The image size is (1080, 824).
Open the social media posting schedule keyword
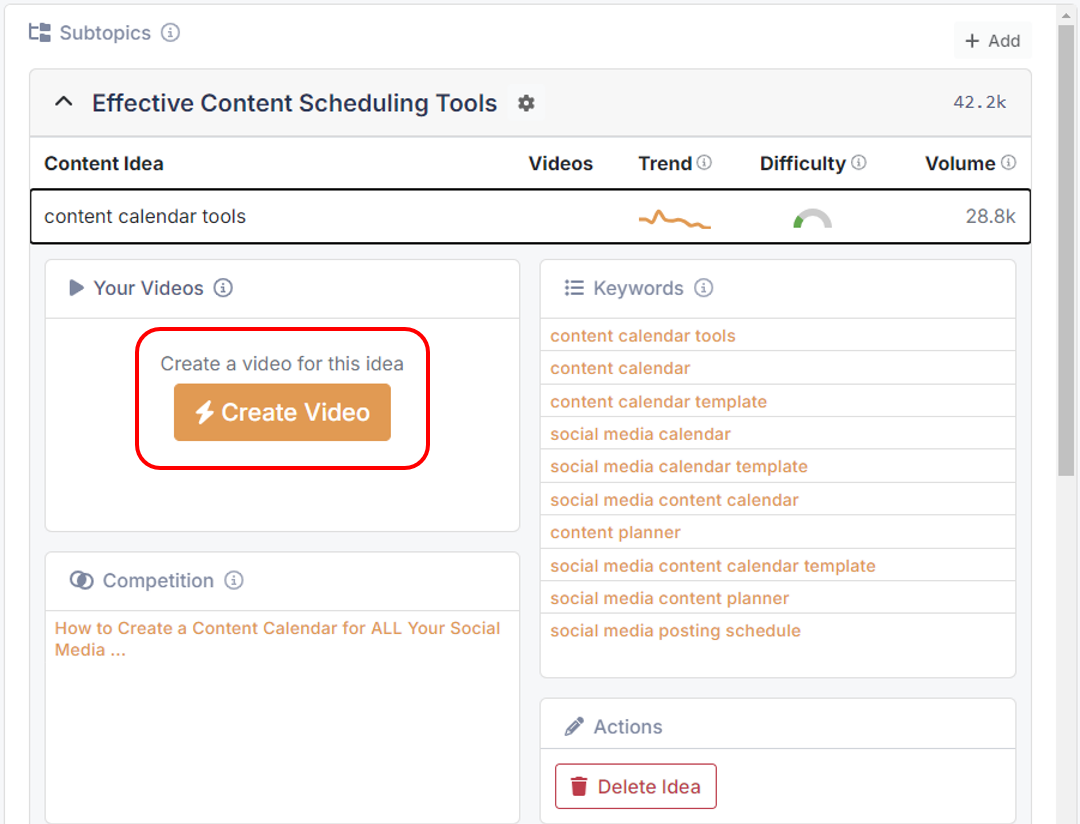(676, 630)
